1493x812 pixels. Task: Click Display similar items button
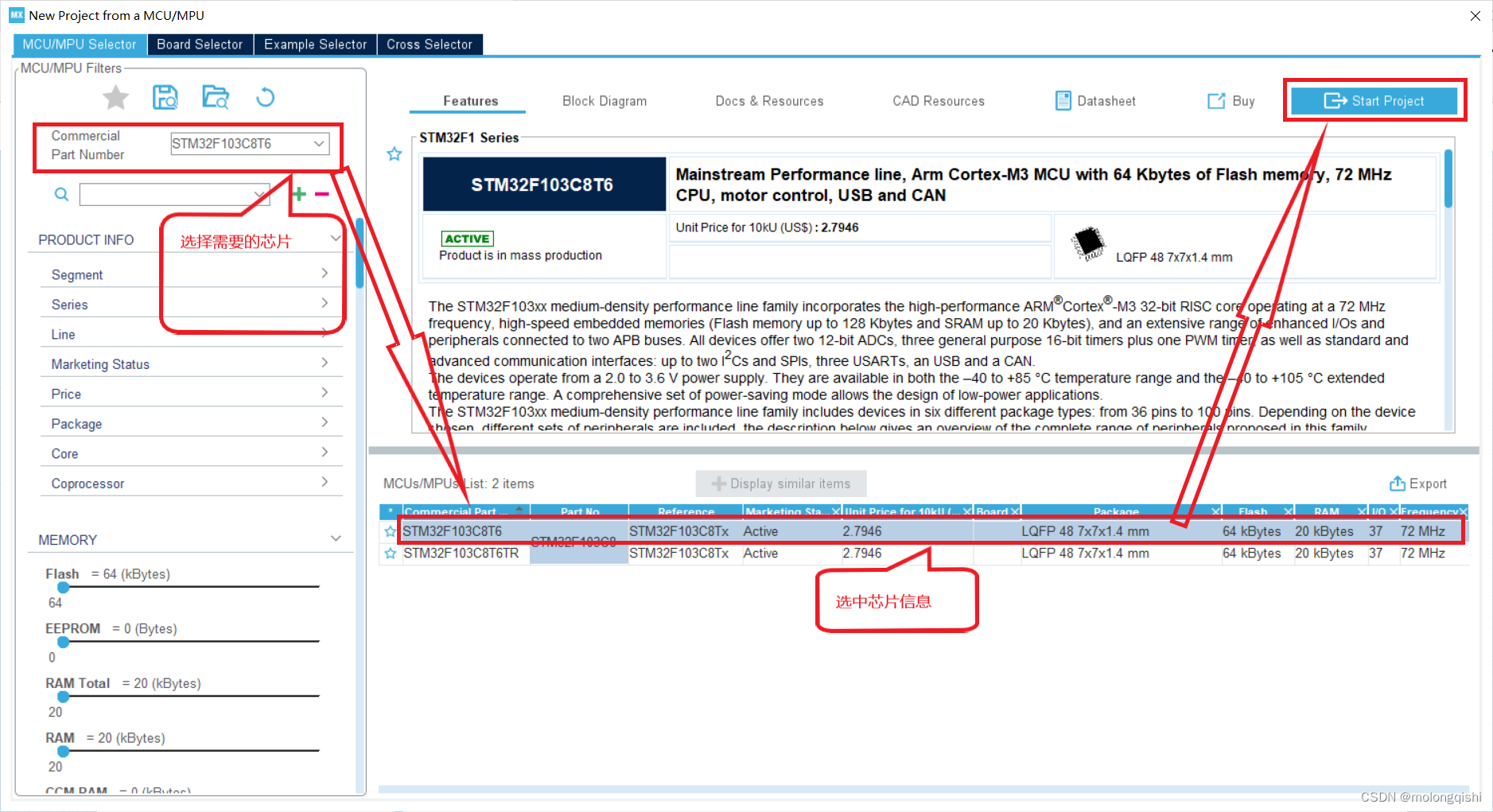(x=781, y=484)
